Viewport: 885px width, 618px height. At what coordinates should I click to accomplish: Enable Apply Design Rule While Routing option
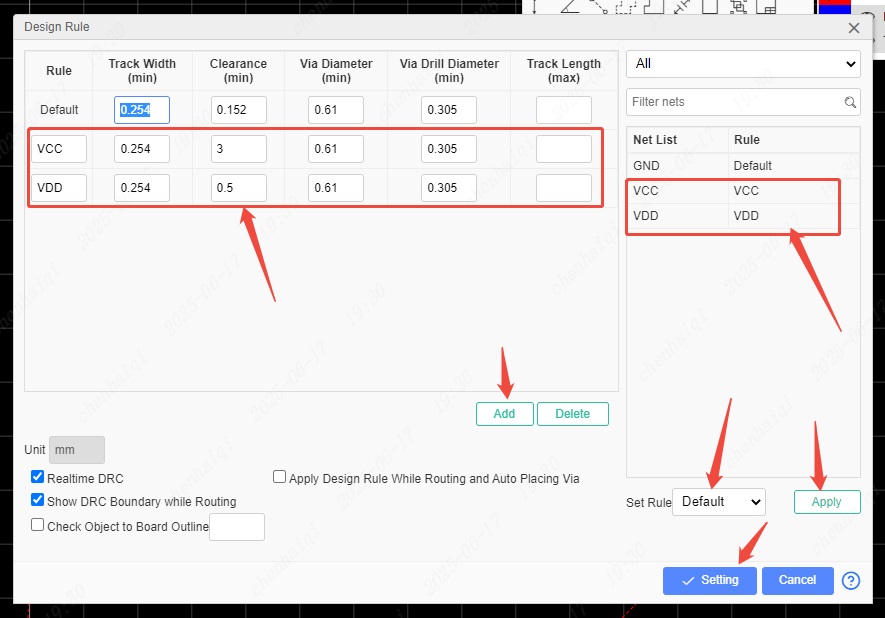pyautogui.click(x=280, y=478)
